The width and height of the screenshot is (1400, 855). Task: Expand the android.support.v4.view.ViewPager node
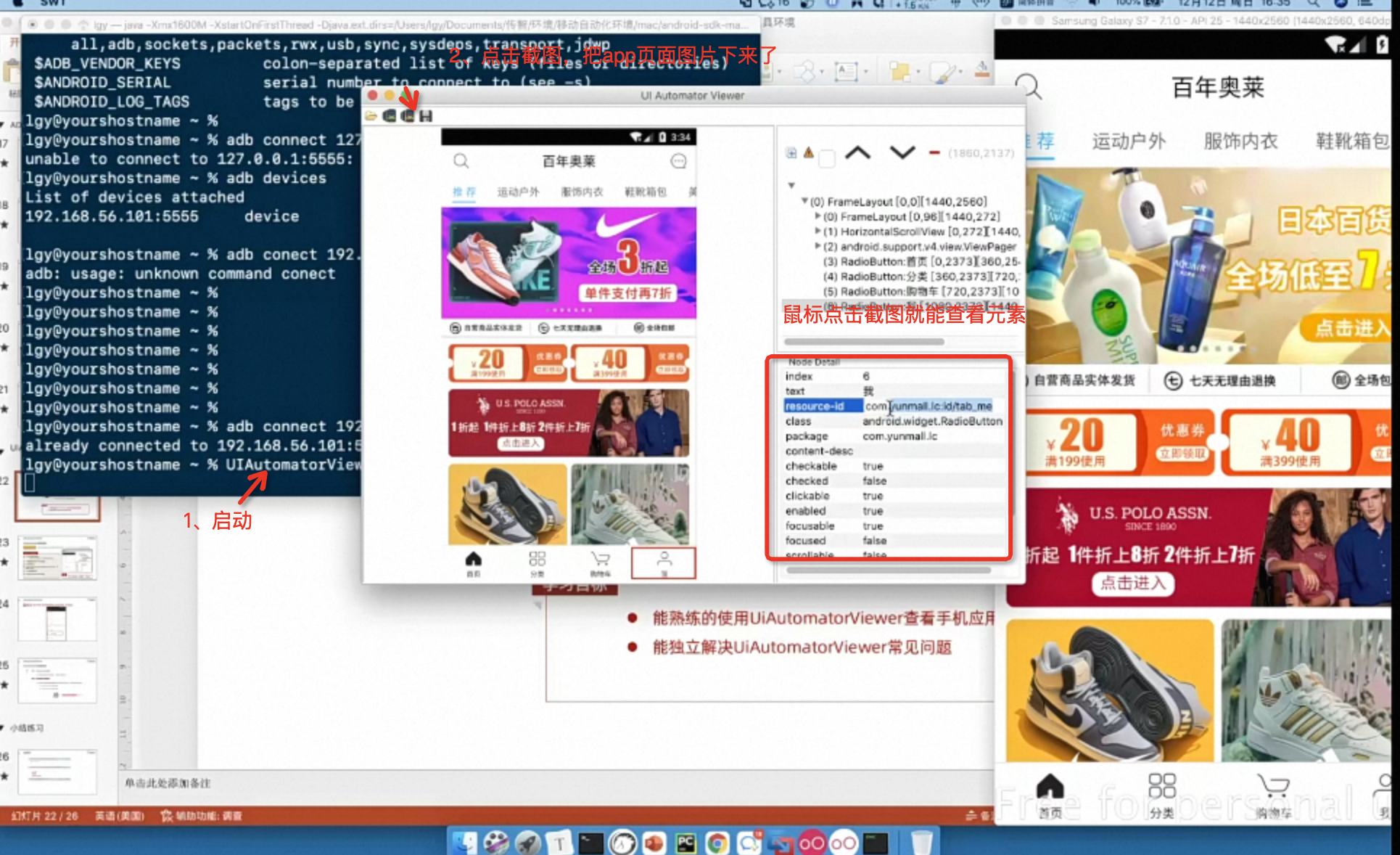[818, 247]
